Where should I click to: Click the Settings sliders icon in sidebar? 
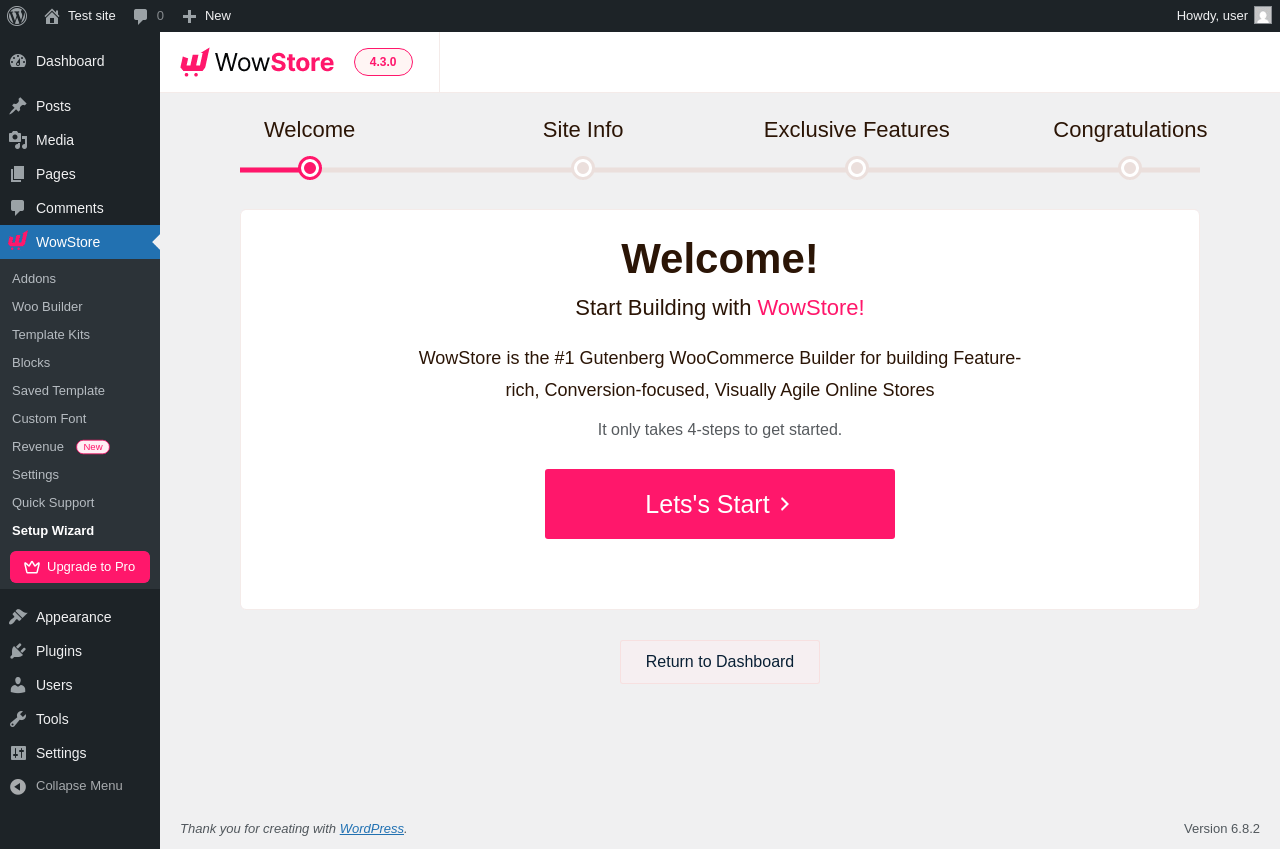click(x=18, y=753)
